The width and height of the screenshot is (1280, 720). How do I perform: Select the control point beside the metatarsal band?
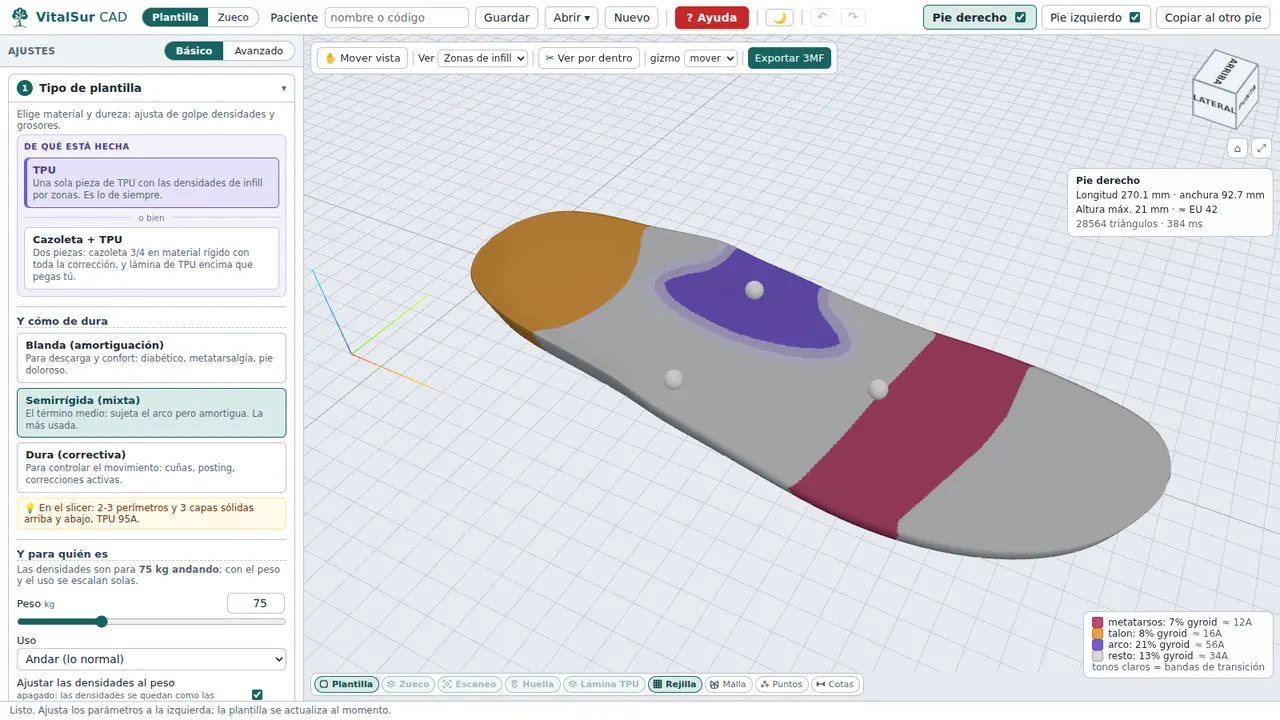point(878,388)
